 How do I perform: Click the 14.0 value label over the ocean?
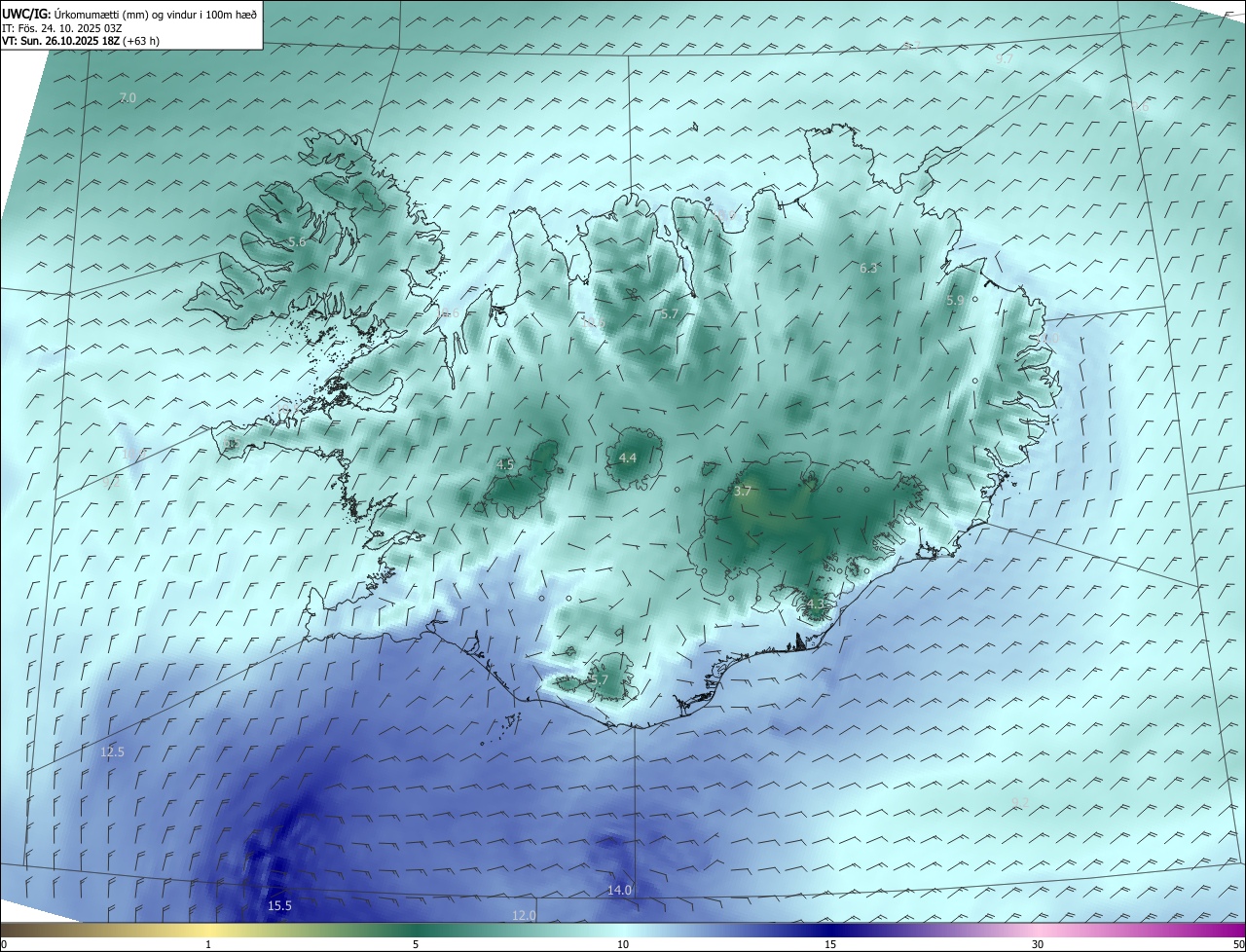(620, 890)
